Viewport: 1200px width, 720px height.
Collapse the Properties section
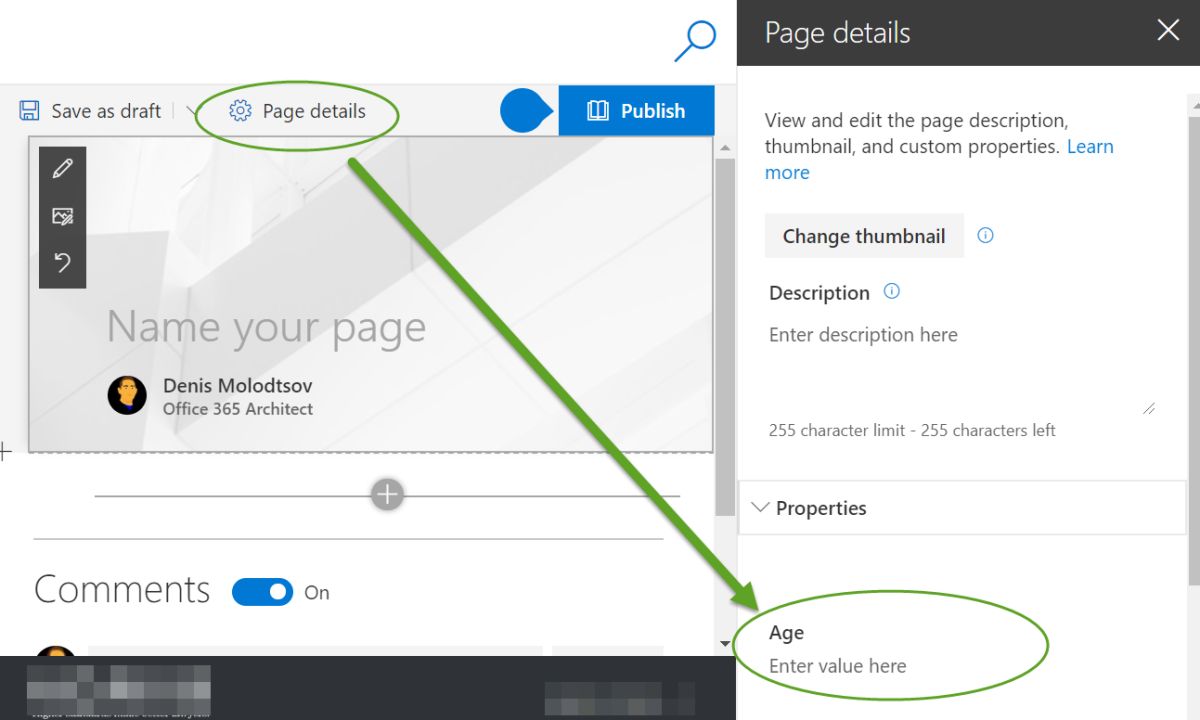tap(962, 508)
